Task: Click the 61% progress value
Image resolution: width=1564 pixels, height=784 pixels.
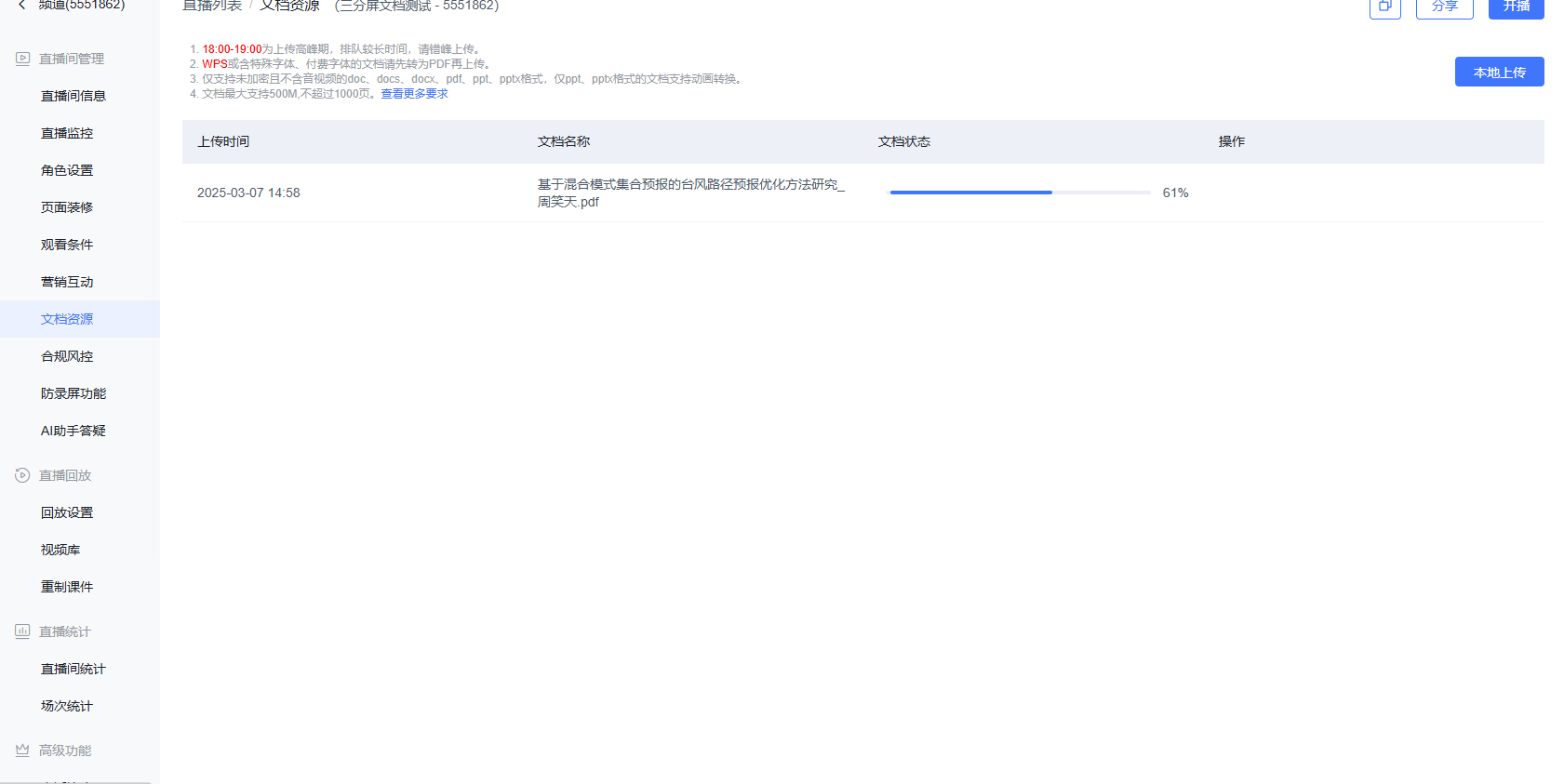Action: pos(1175,193)
